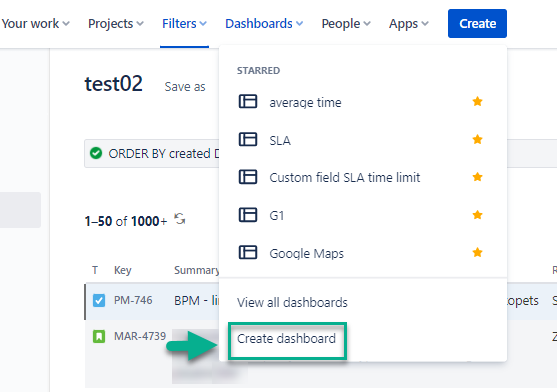Screen dimensions: 557x392
Task: Click dashboard icon for Custom field SLA time limit
Action: click(248, 177)
